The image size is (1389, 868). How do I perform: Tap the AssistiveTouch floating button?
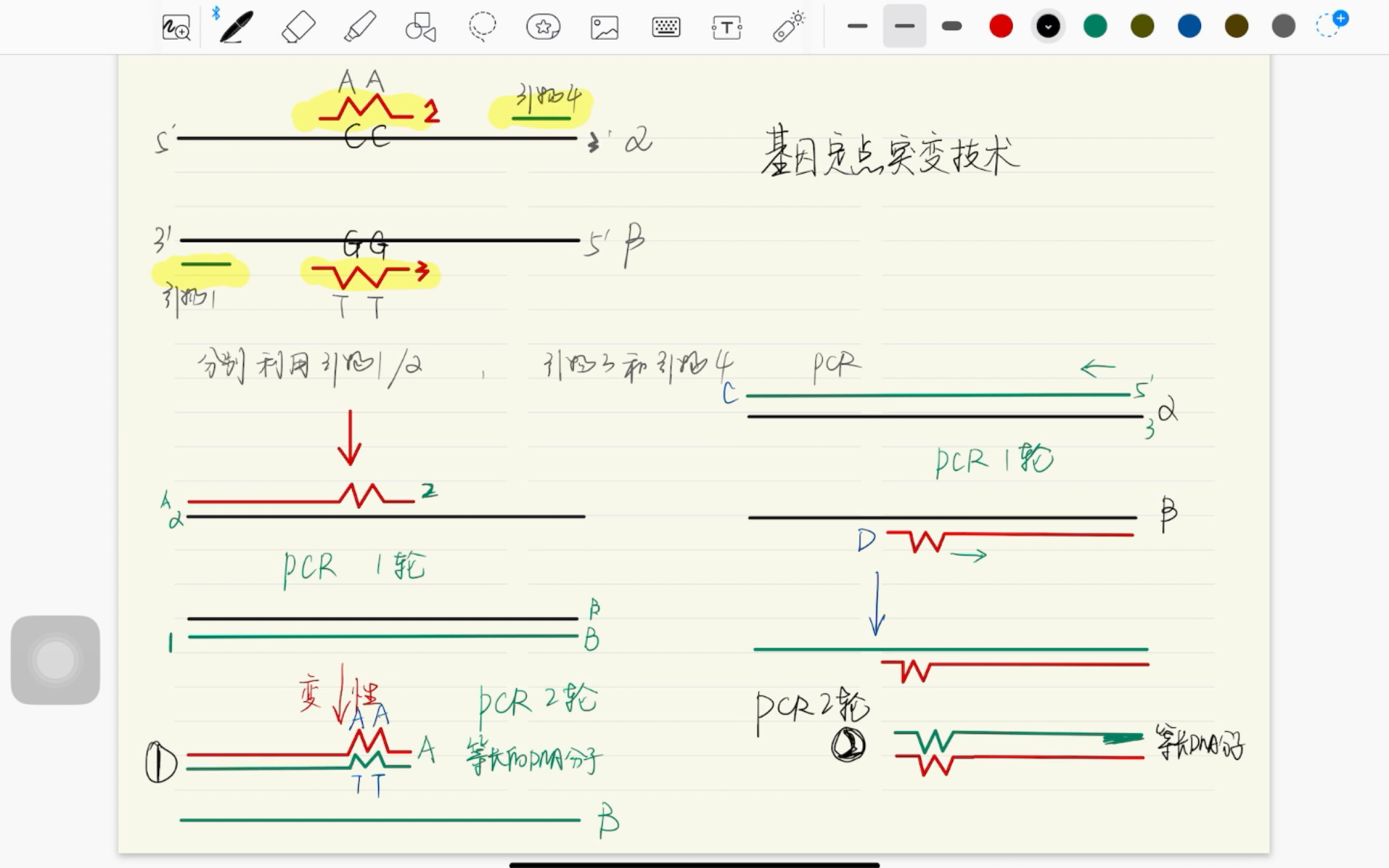55,660
